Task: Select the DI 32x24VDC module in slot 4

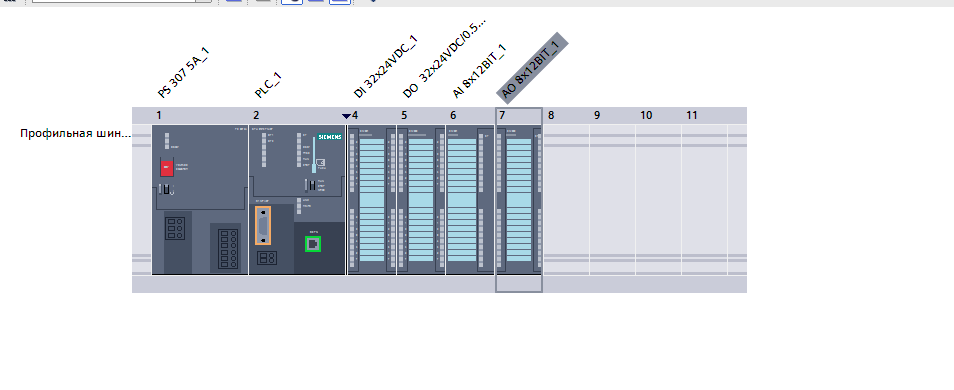Action: [372, 200]
